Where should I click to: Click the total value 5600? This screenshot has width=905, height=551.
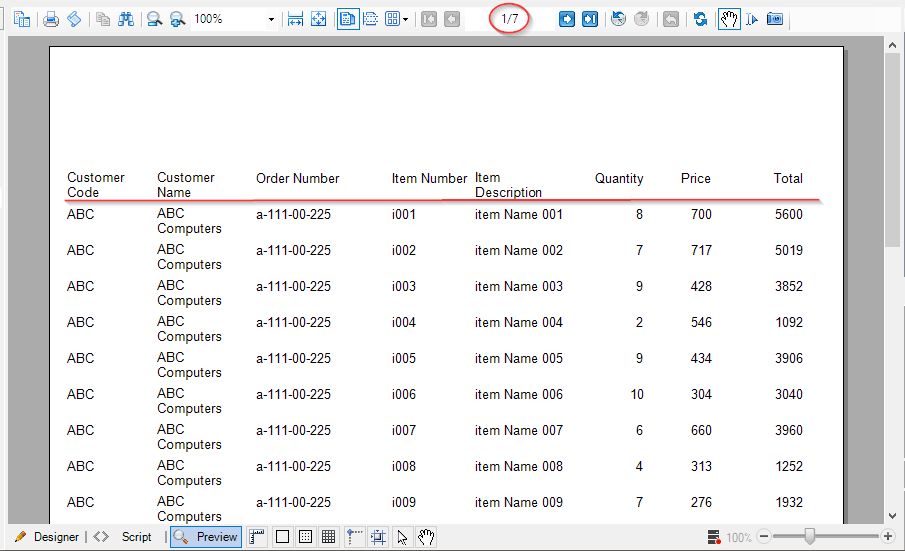[788, 214]
